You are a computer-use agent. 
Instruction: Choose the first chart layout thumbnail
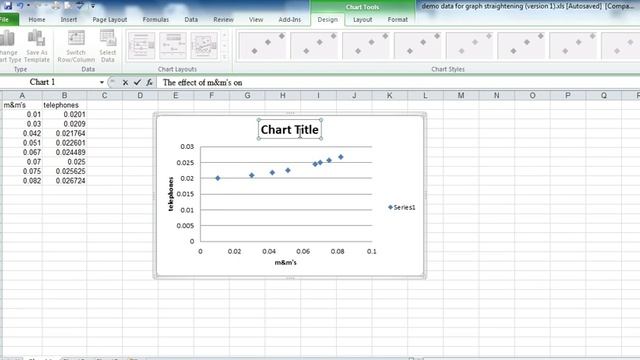[141, 46]
